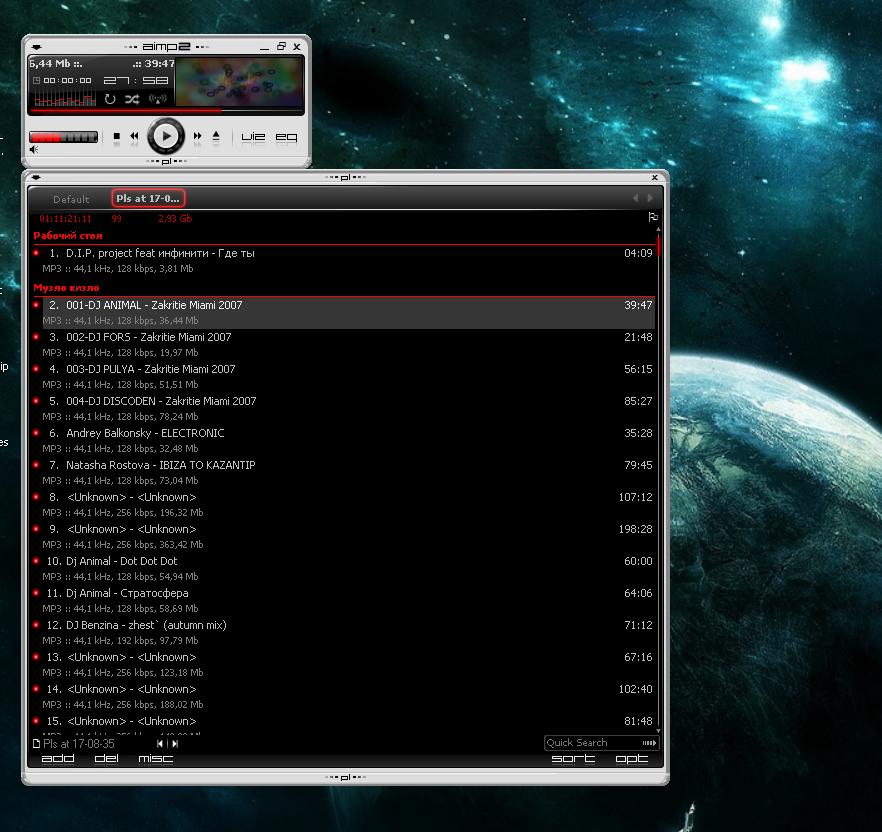882x832 pixels.
Task: Adjust the red volume level bar
Action: [x=64, y=137]
